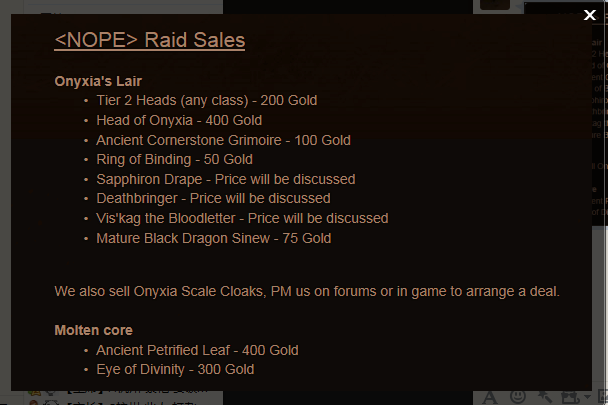This screenshot has height=405, width=608.
Task: Click the screenshot scissors icon
Action: [568, 398]
